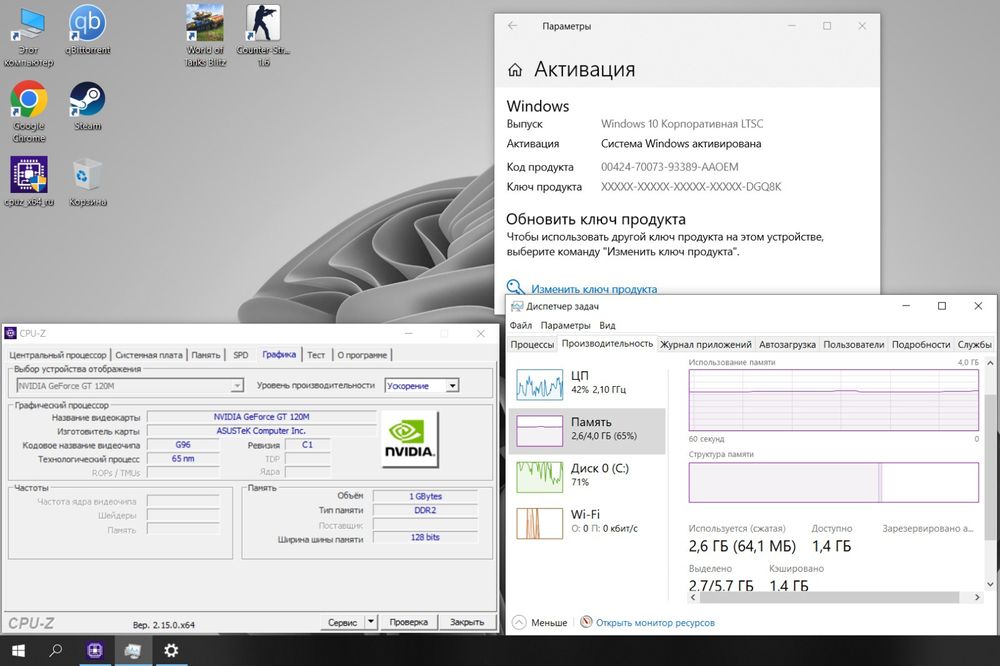Click the product code 00424-70073-93389-AAOEM

pyautogui.click(x=669, y=166)
